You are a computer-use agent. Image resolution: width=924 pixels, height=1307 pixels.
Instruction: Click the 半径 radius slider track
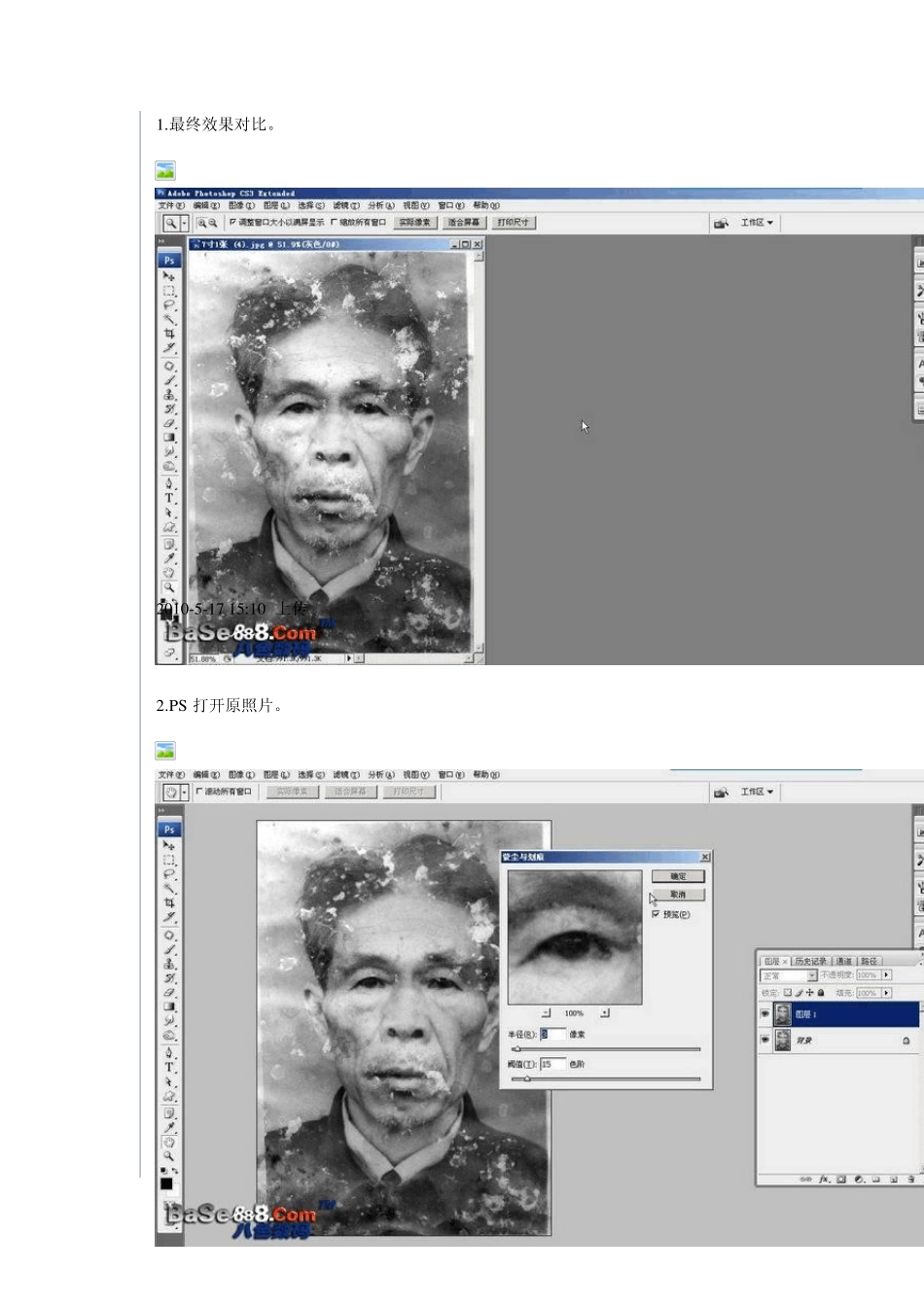point(606,1049)
